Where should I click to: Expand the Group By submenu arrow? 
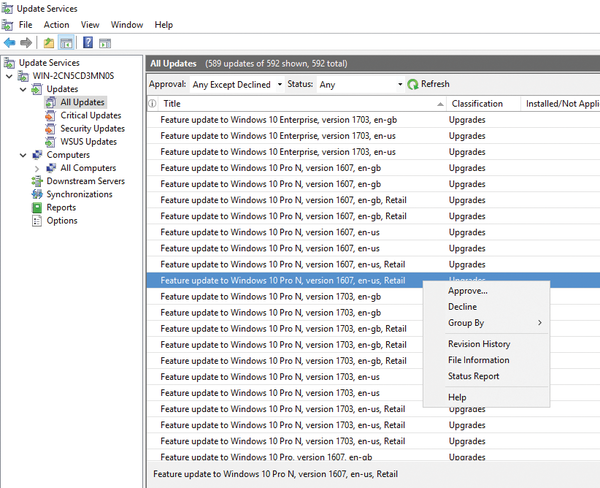coord(540,323)
